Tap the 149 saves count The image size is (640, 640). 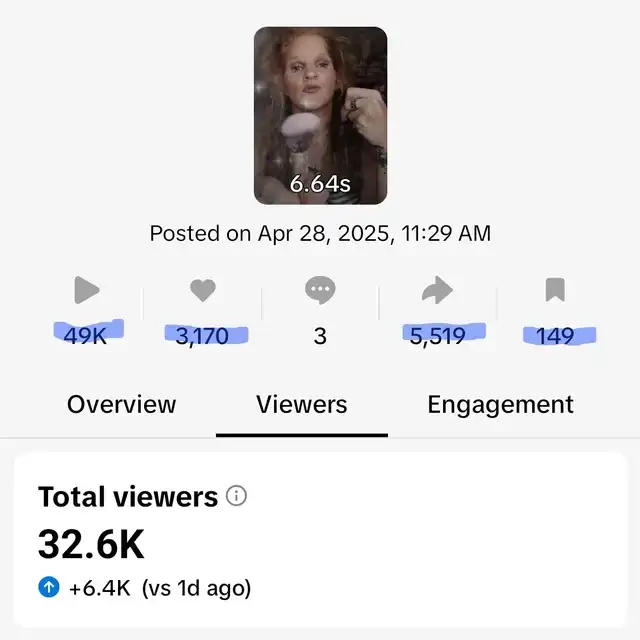click(x=555, y=336)
